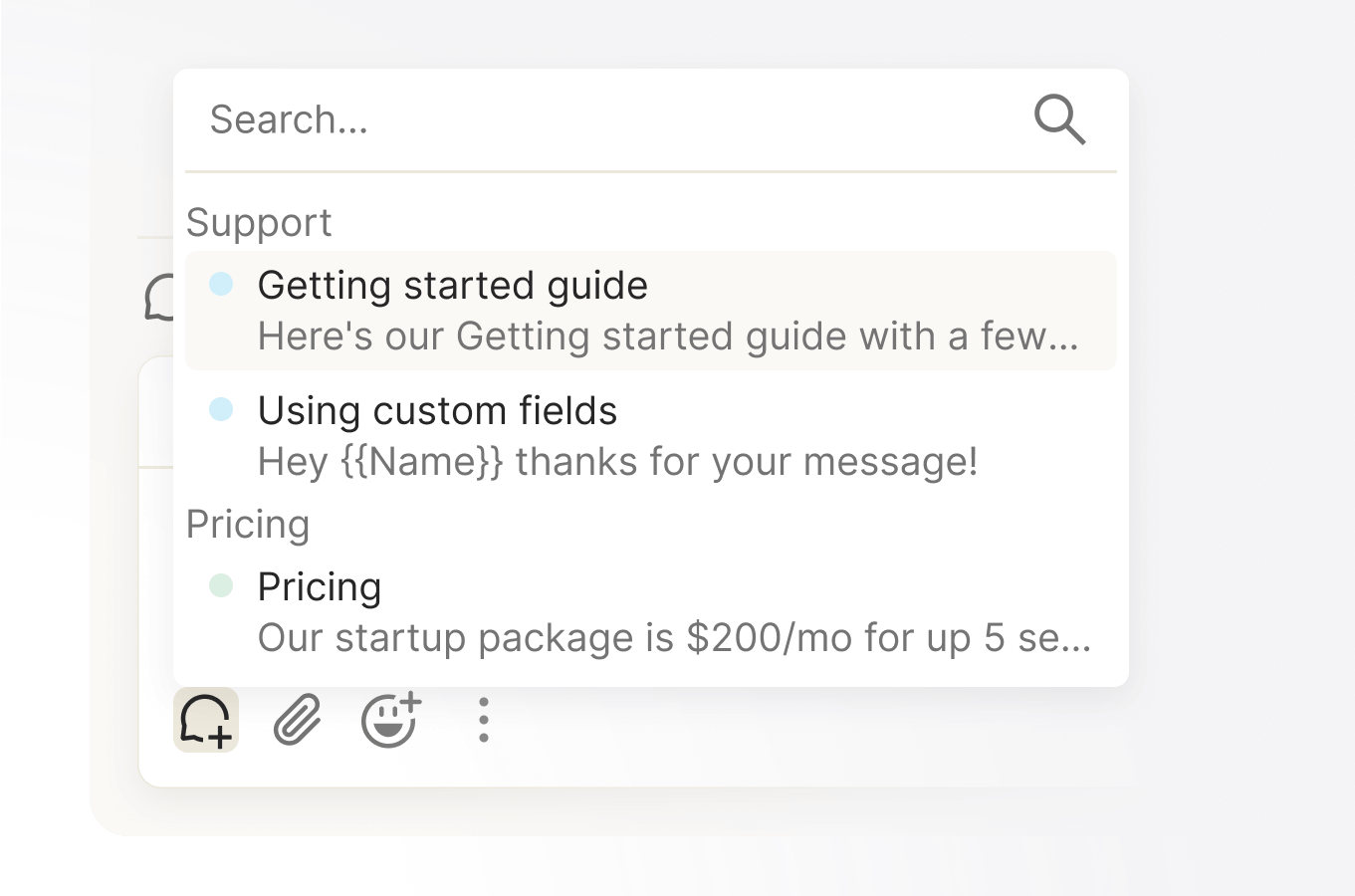Click the blue dot beside Getting started guide
1355x896 pixels.
click(x=221, y=284)
